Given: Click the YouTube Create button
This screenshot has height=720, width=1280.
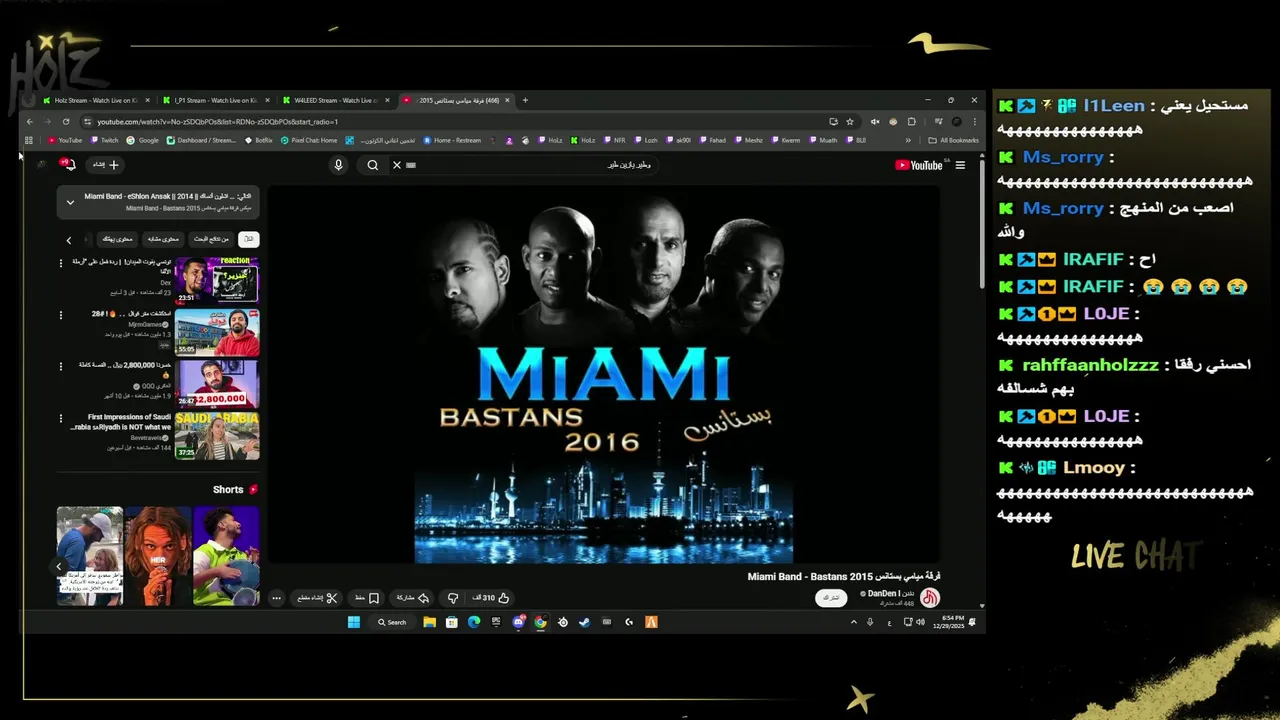Looking at the screenshot, I should tap(106, 164).
